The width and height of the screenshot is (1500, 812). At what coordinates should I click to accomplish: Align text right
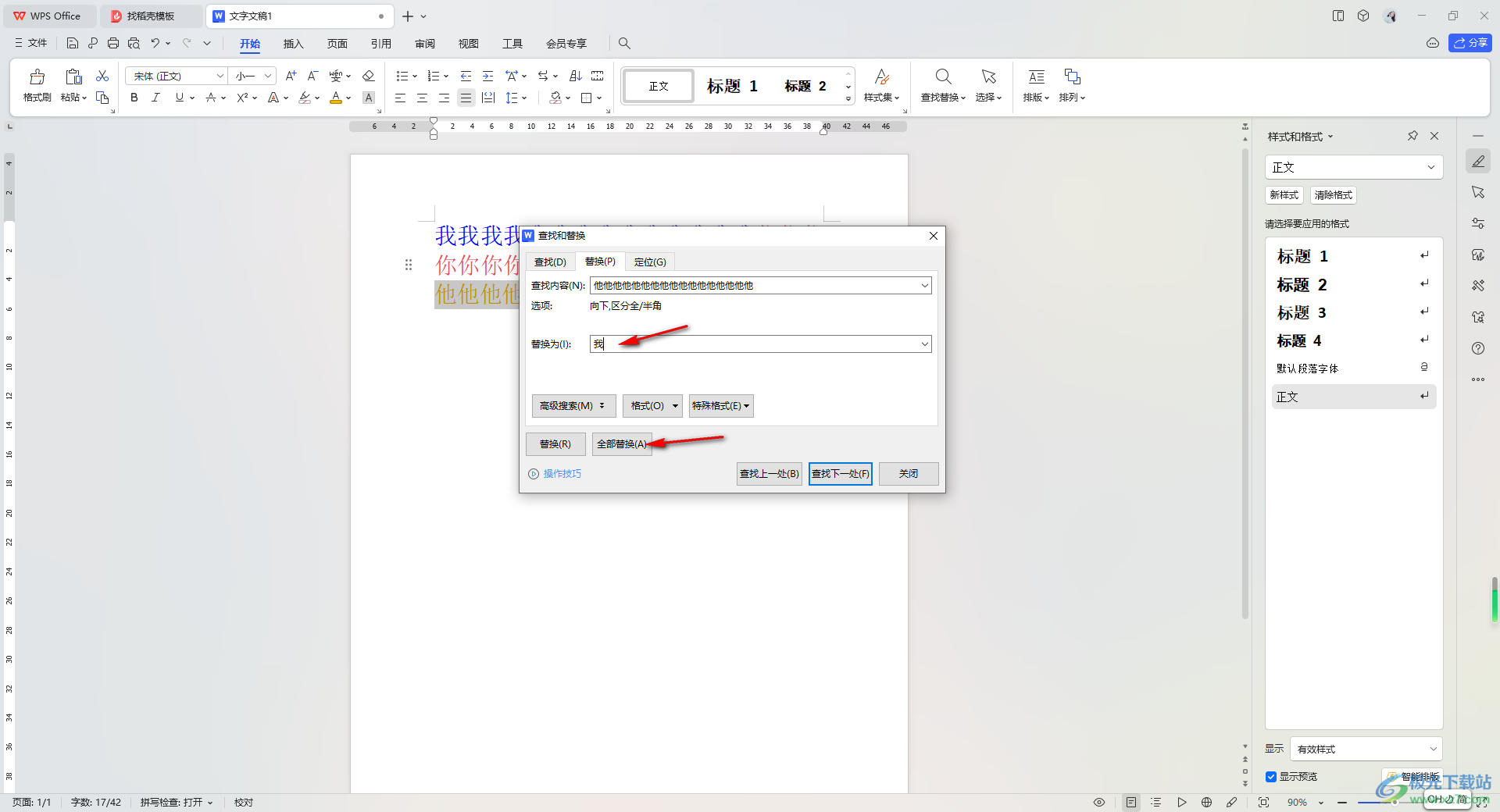point(444,98)
